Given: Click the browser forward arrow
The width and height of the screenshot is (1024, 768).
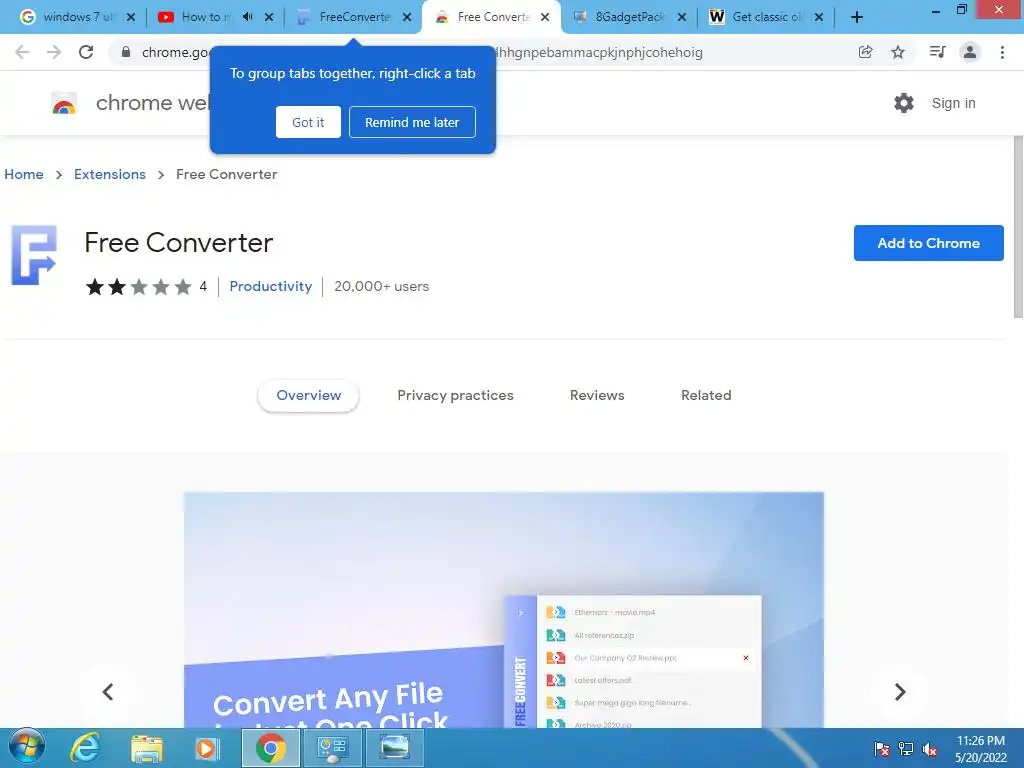Looking at the screenshot, I should (x=54, y=52).
